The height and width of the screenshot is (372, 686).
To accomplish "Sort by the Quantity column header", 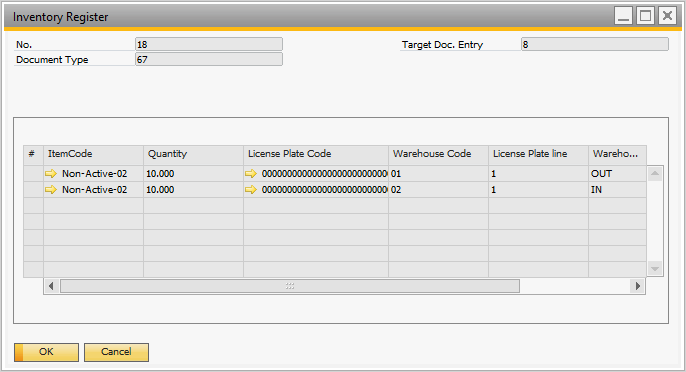I will click(193, 154).
